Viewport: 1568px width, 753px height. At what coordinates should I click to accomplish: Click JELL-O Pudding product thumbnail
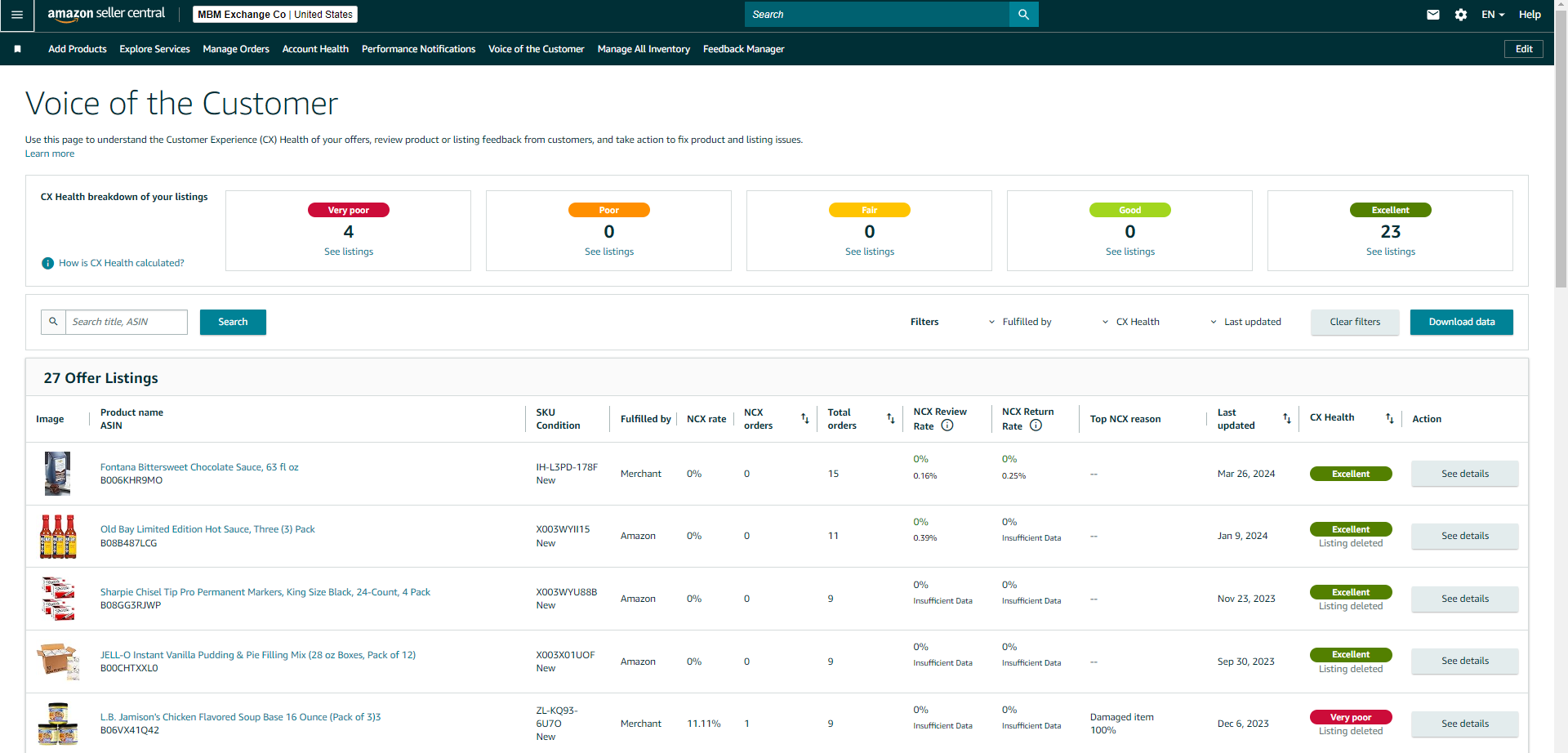(x=58, y=662)
